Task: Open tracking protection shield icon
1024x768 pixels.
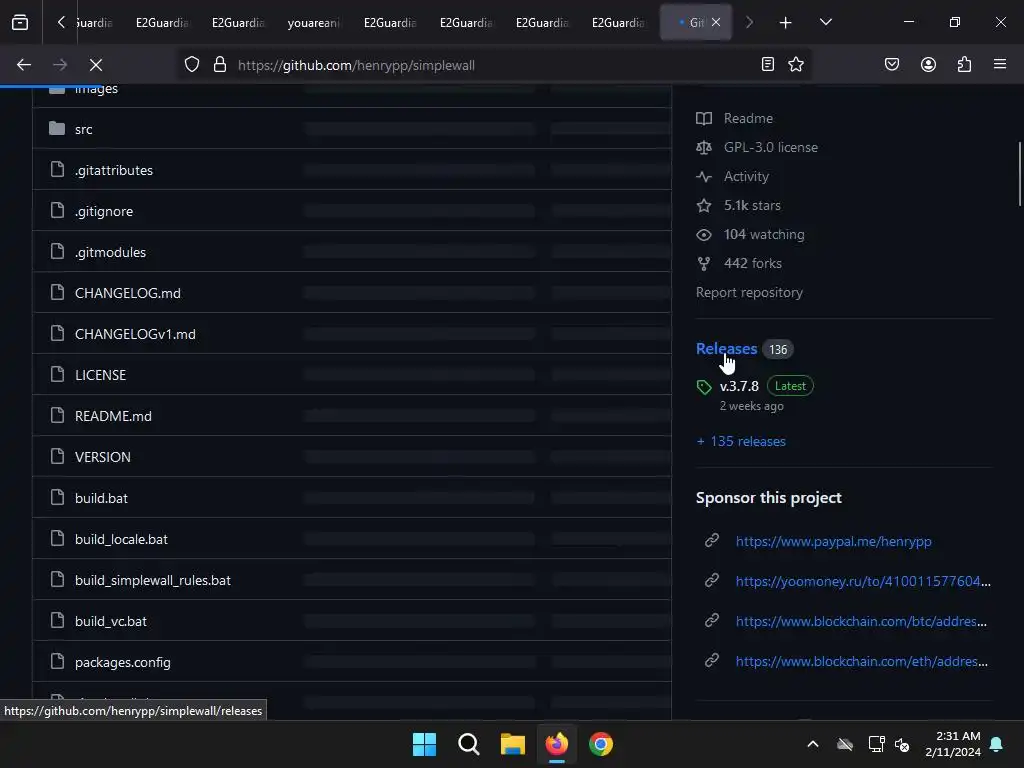Action: click(192, 65)
